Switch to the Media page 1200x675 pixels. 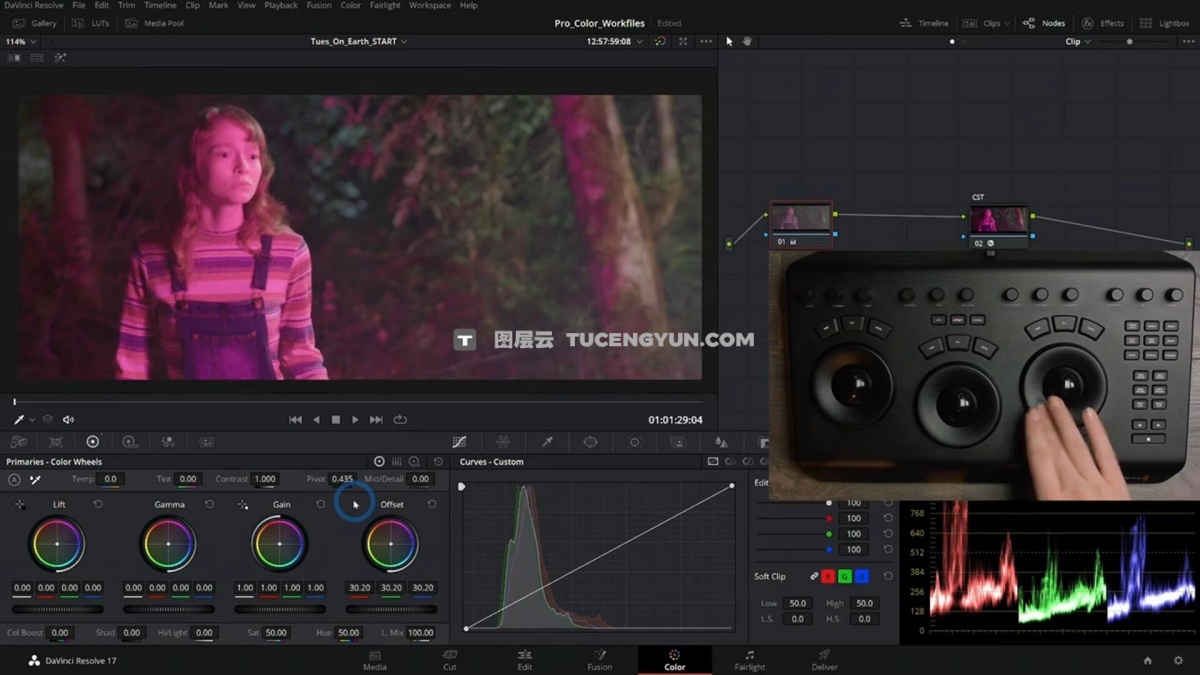tap(375, 660)
